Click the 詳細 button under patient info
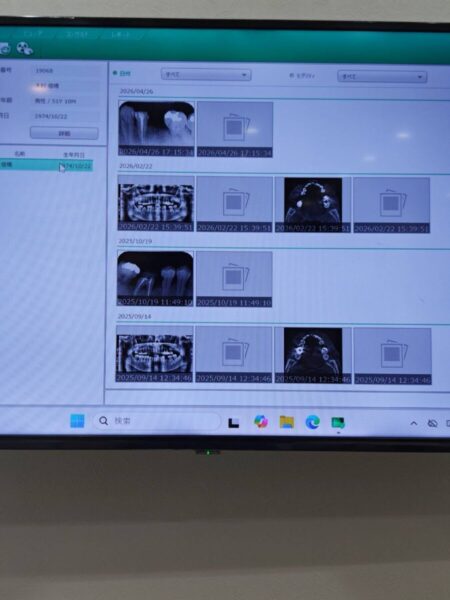Screen dimensions: 450x600 click(64, 133)
